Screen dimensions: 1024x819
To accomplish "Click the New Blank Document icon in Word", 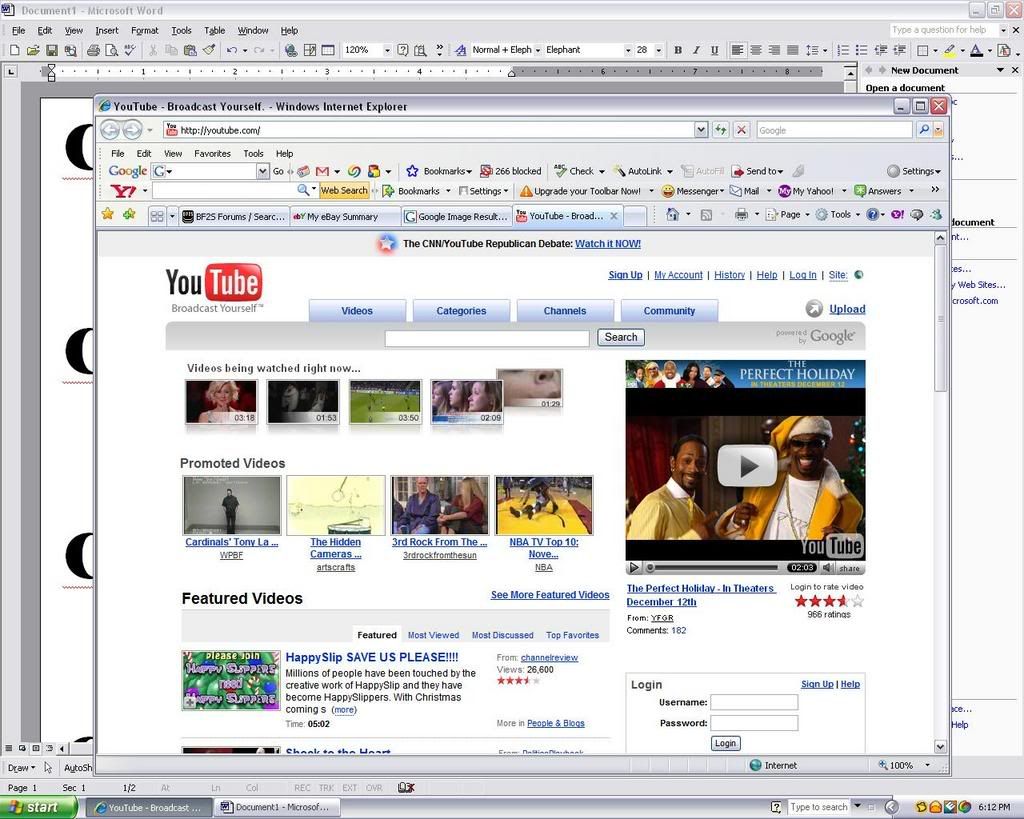I will [14, 50].
